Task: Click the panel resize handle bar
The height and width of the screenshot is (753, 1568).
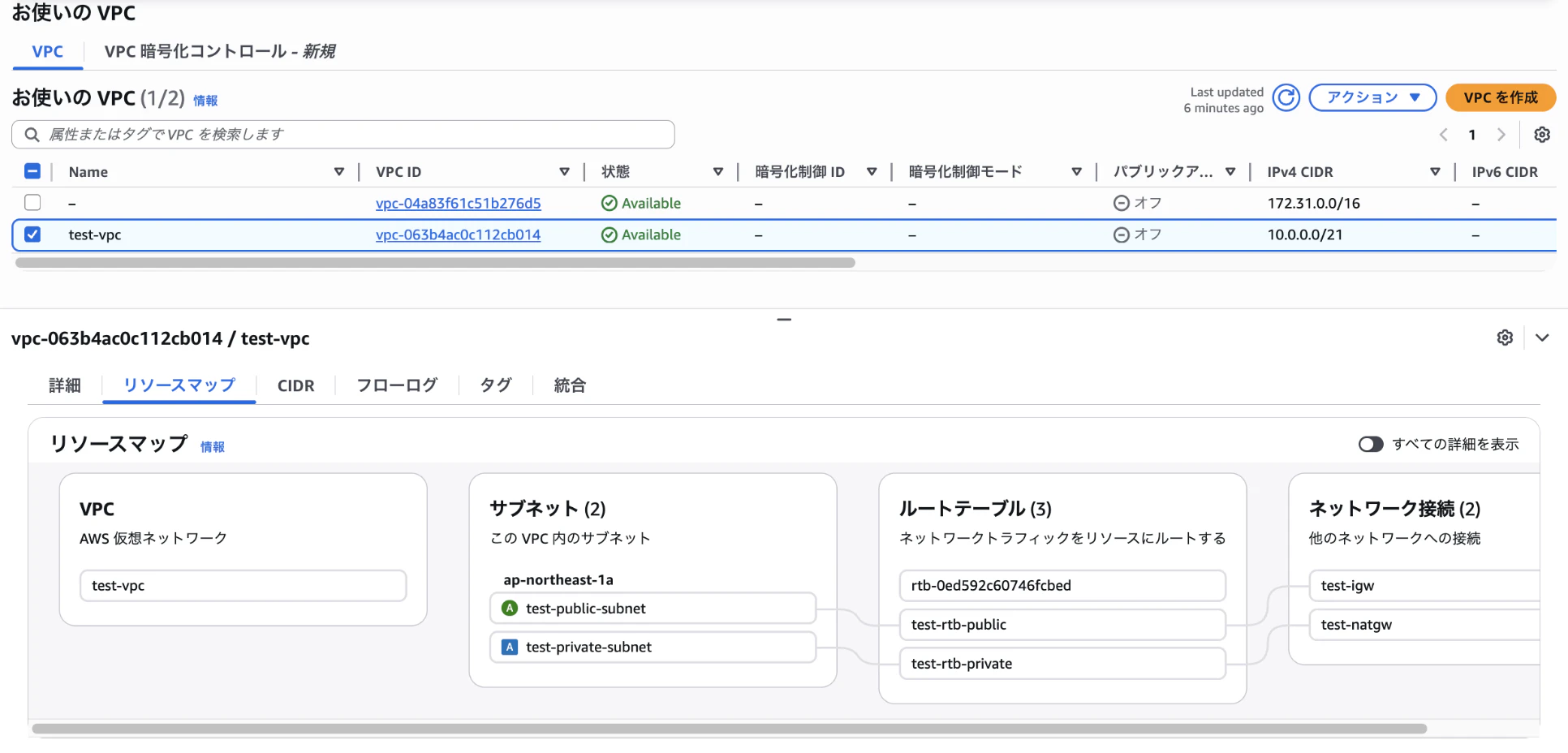Action: [784, 320]
